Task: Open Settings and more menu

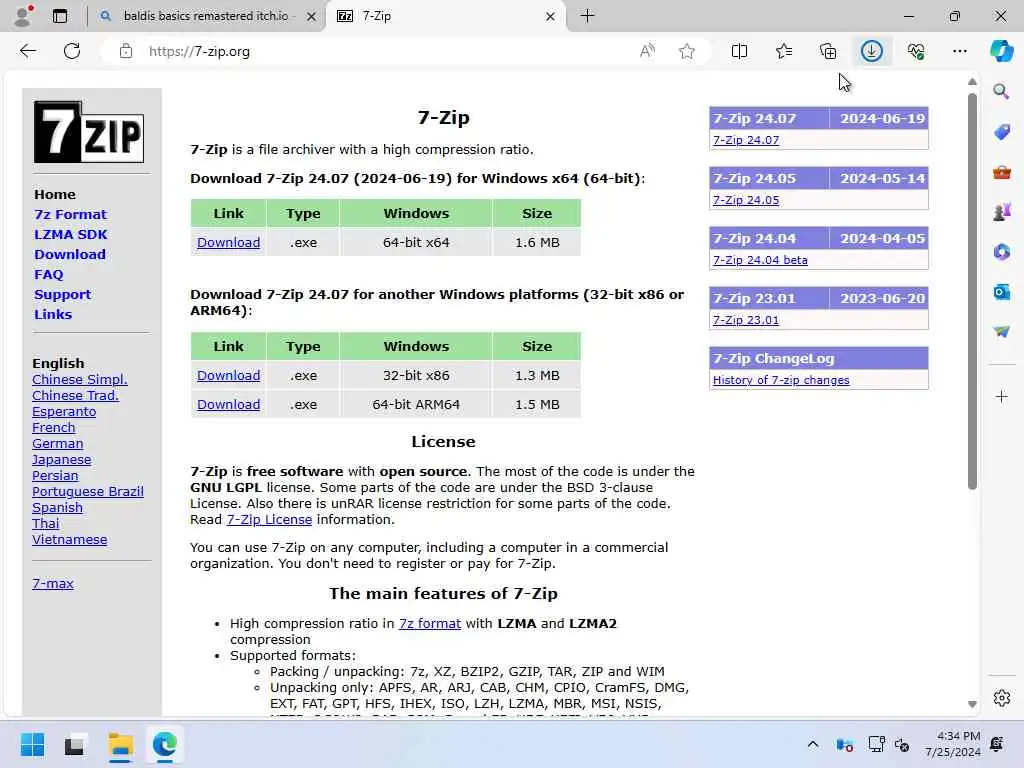Action: point(959,51)
